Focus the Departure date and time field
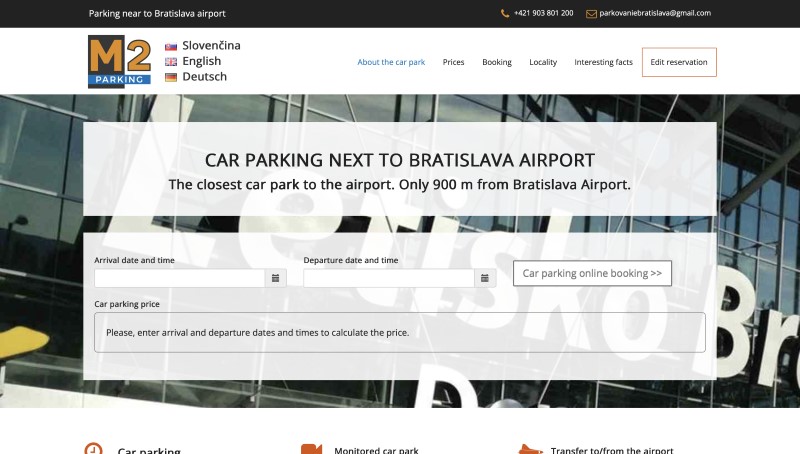 tap(388, 278)
